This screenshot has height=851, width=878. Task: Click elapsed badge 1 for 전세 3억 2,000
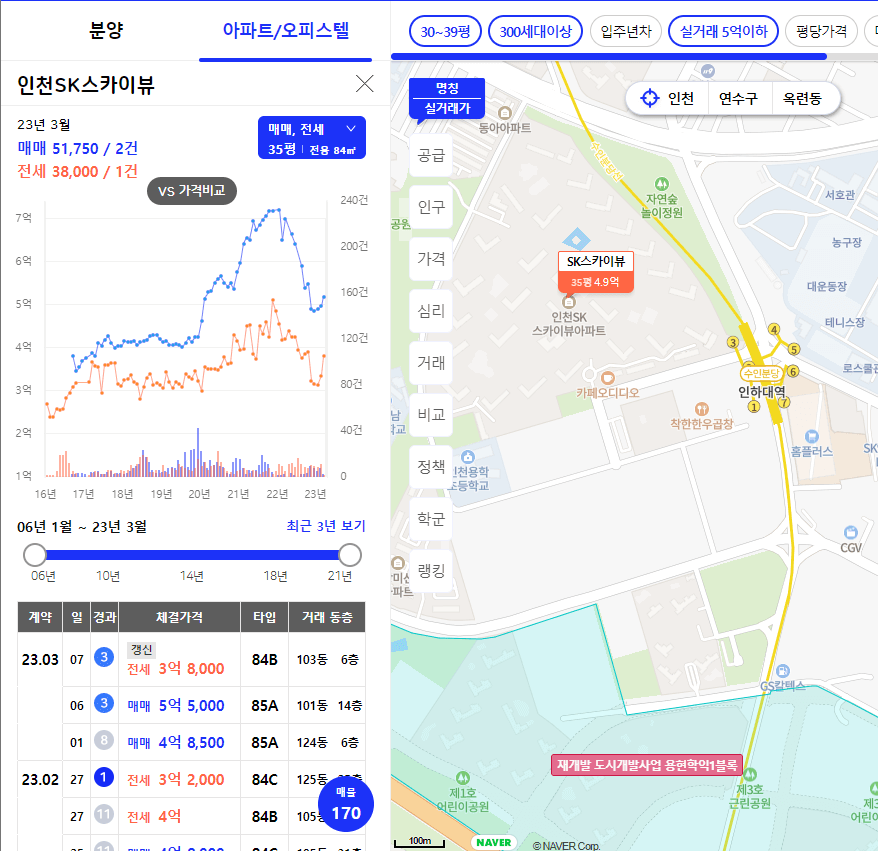104,777
